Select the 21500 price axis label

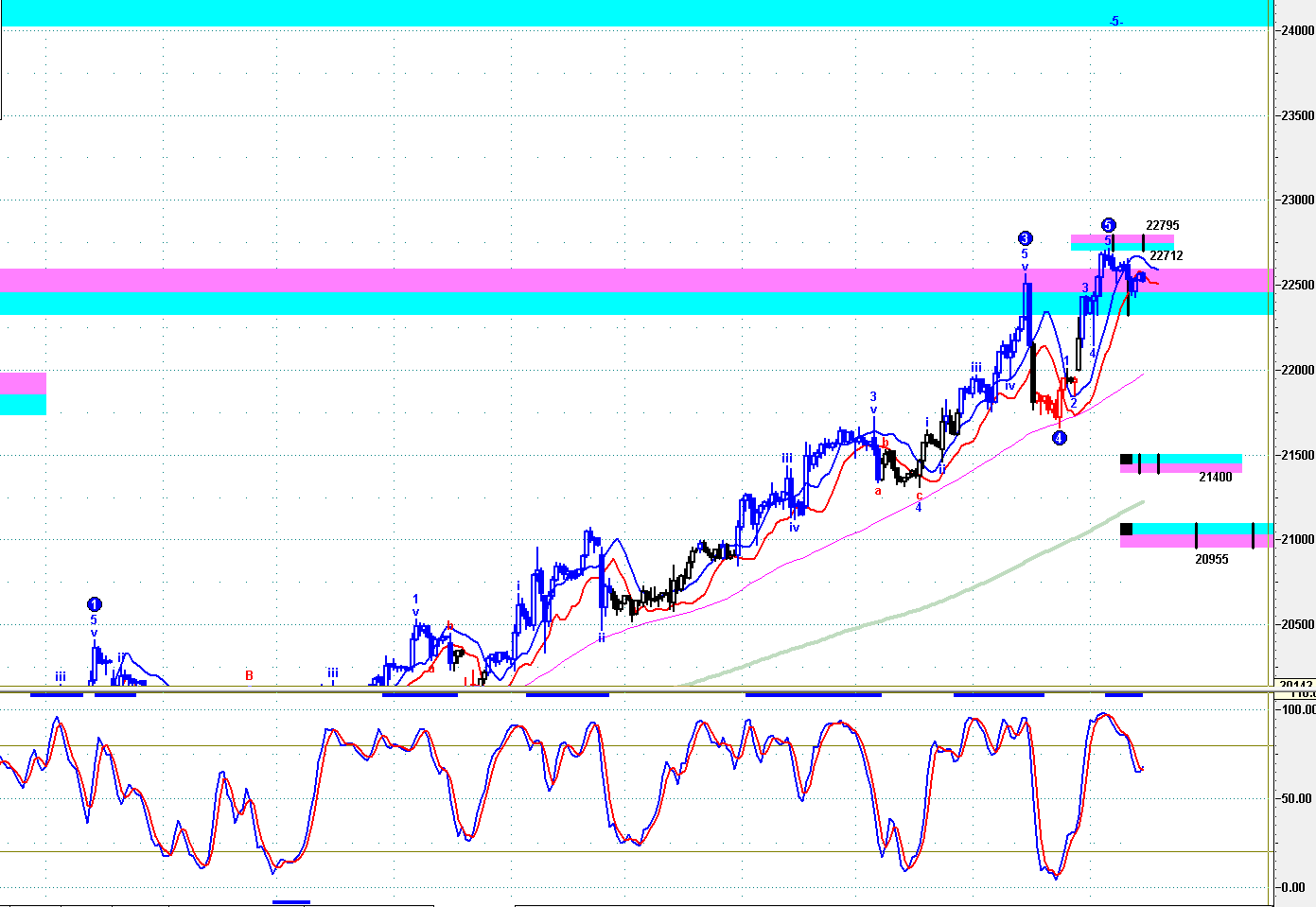tap(1297, 455)
